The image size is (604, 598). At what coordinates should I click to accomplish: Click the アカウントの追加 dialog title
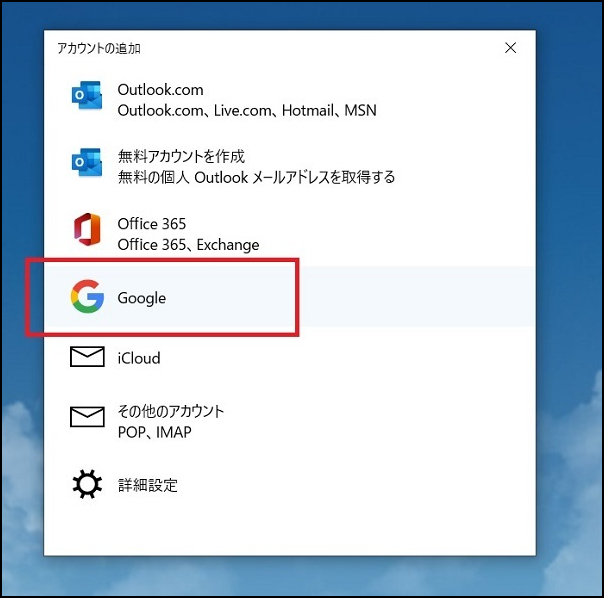98,48
